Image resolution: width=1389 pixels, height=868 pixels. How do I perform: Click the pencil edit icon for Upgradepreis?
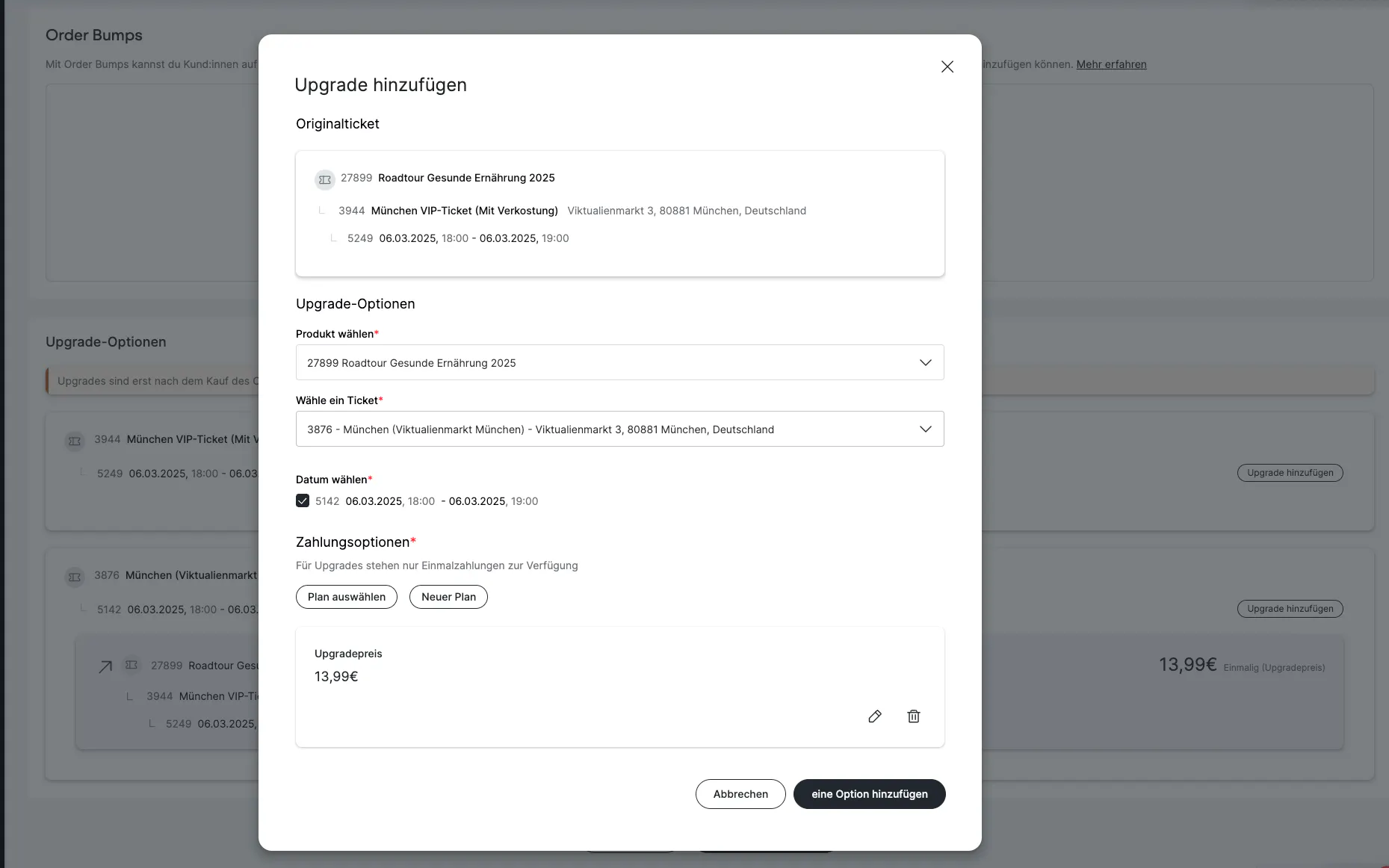coord(875,716)
